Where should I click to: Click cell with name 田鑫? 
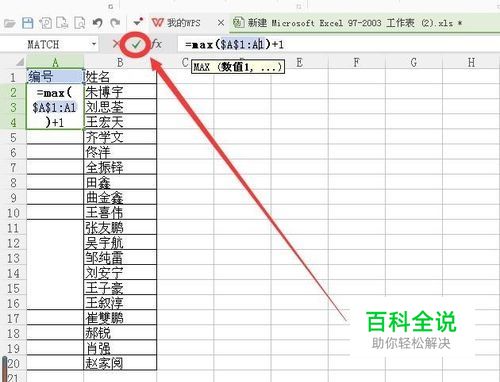120,182
